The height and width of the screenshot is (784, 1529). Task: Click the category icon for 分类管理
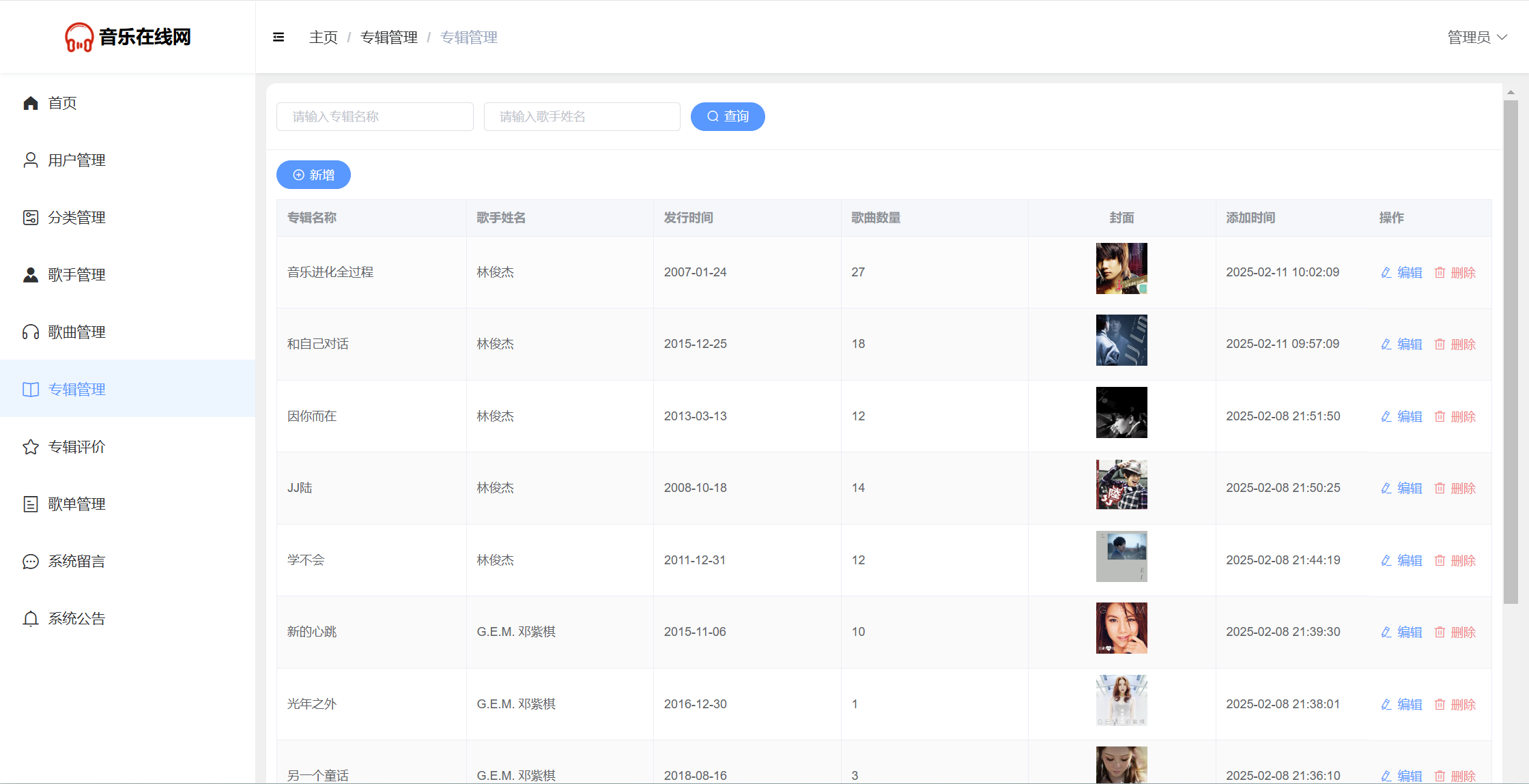click(x=31, y=218)
